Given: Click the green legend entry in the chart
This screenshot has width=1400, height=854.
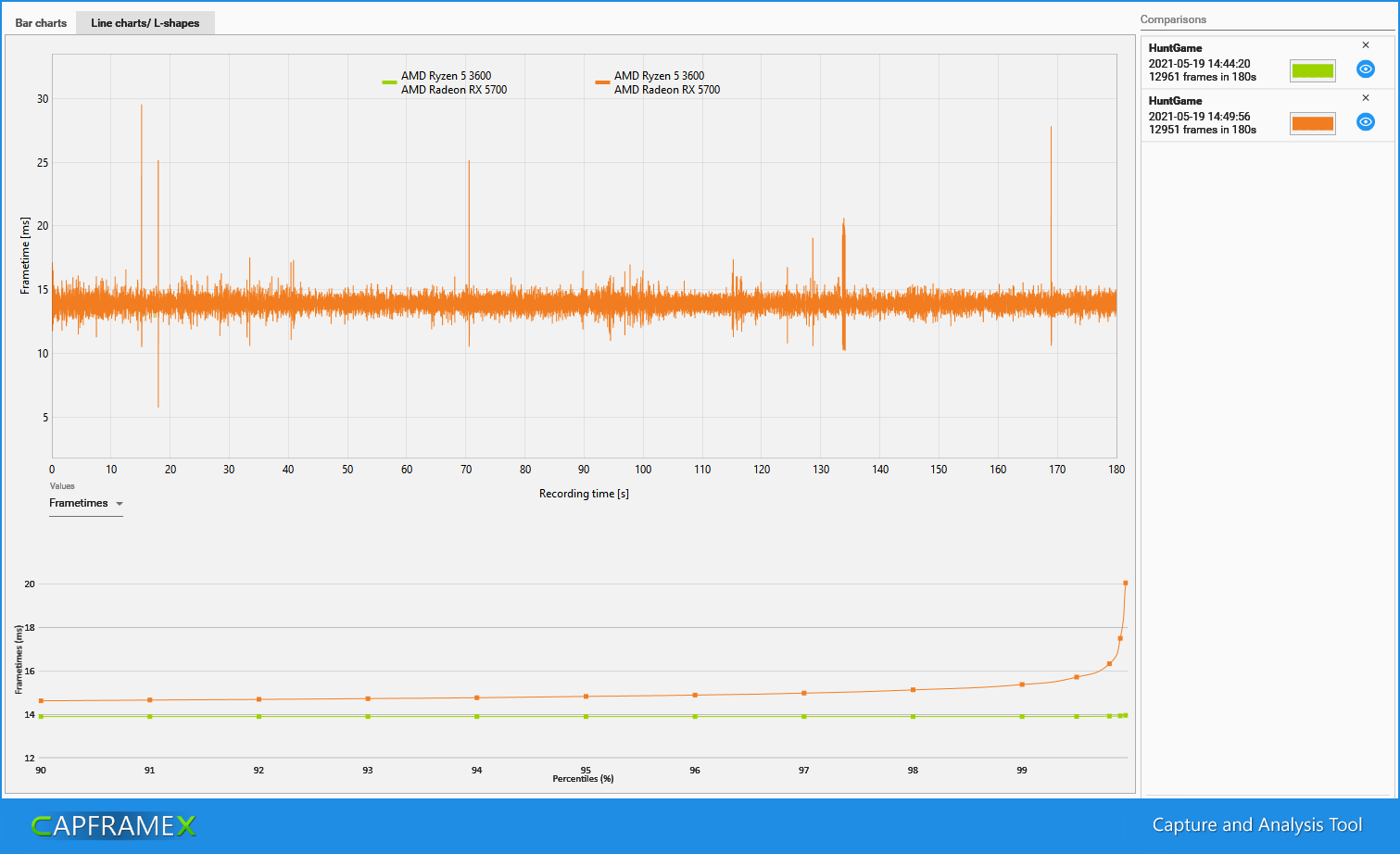Looking at the screenshot, I should [445, 82].
